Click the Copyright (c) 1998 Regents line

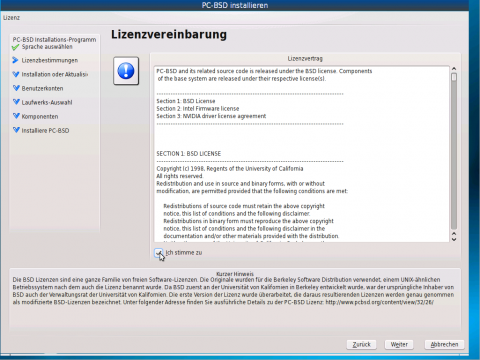(x=230, y=169)
